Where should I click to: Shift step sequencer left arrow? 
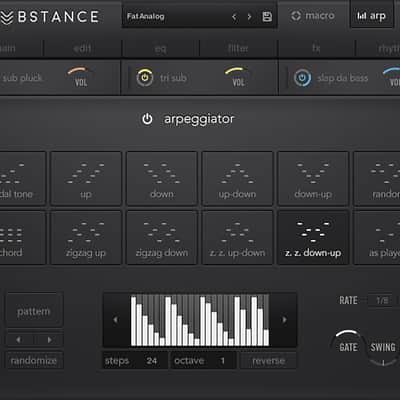pos(116,320)
